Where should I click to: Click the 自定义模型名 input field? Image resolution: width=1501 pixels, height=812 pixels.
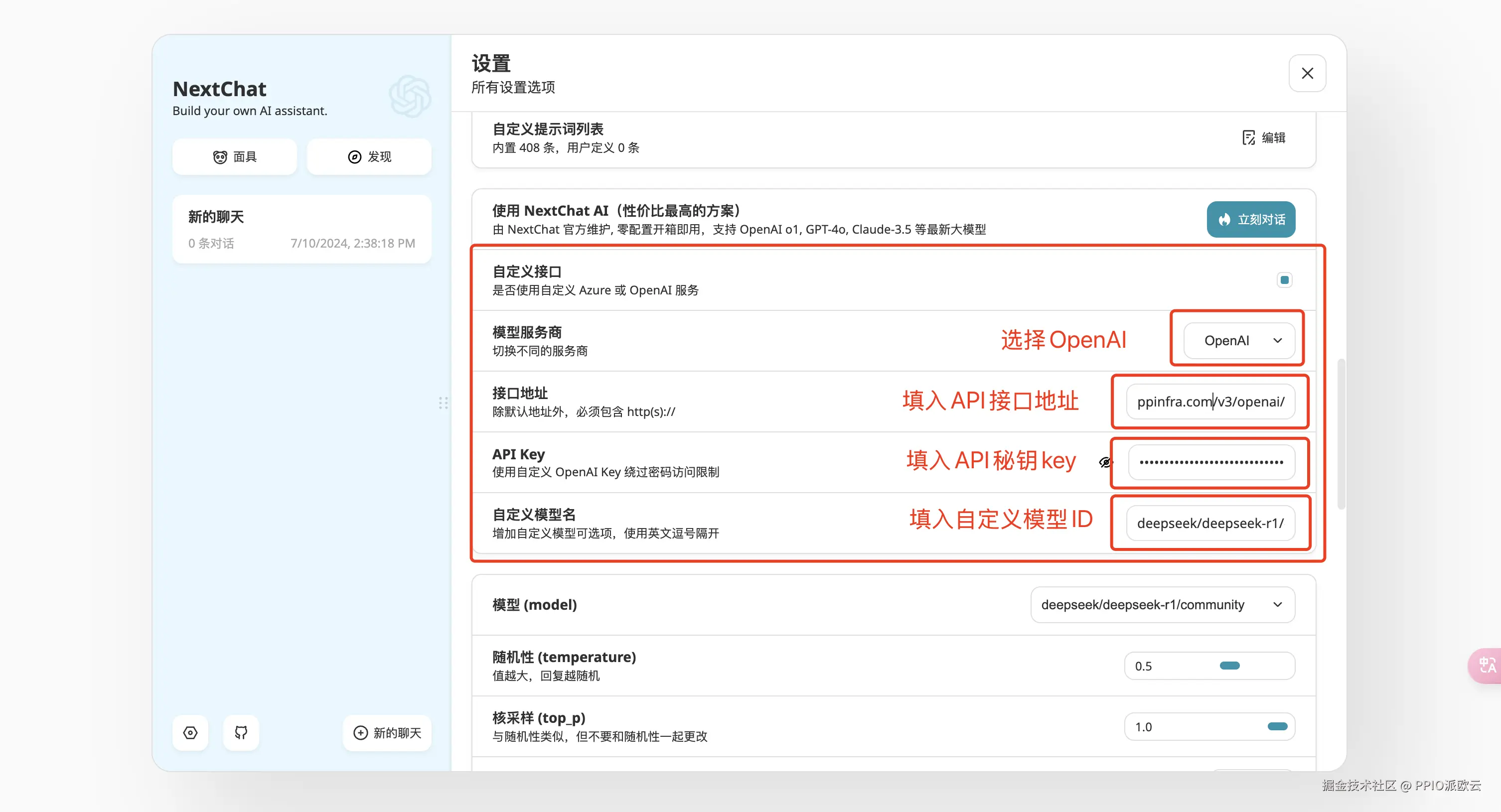click(x=1210, y=523)
